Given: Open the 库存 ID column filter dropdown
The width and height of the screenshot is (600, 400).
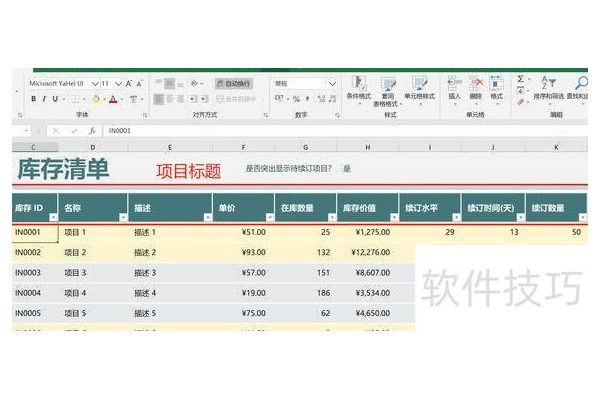Looking at the screenshot, I should [53, 217].
